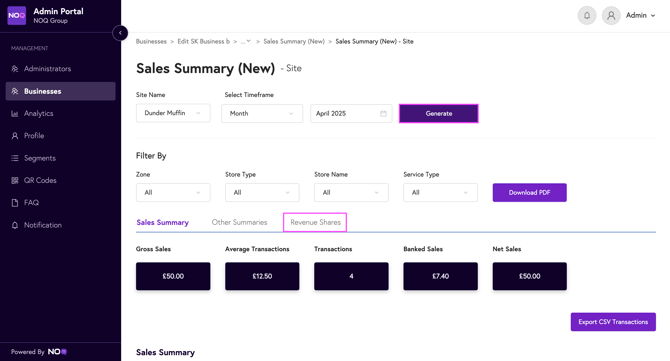Open the Zone filter dropdown
The width and height of the screenshot is (670, 361).
tap(173, 193)
